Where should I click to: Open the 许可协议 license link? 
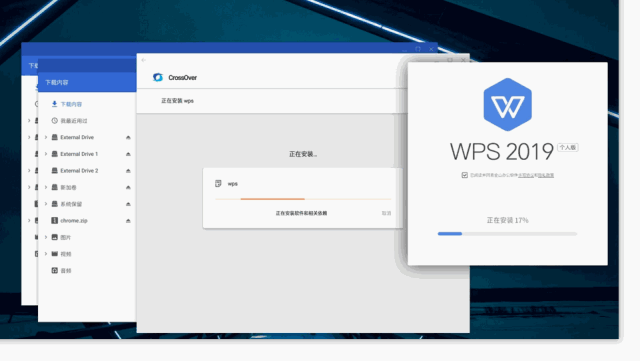pyautogui.click(x=526, y=175)
